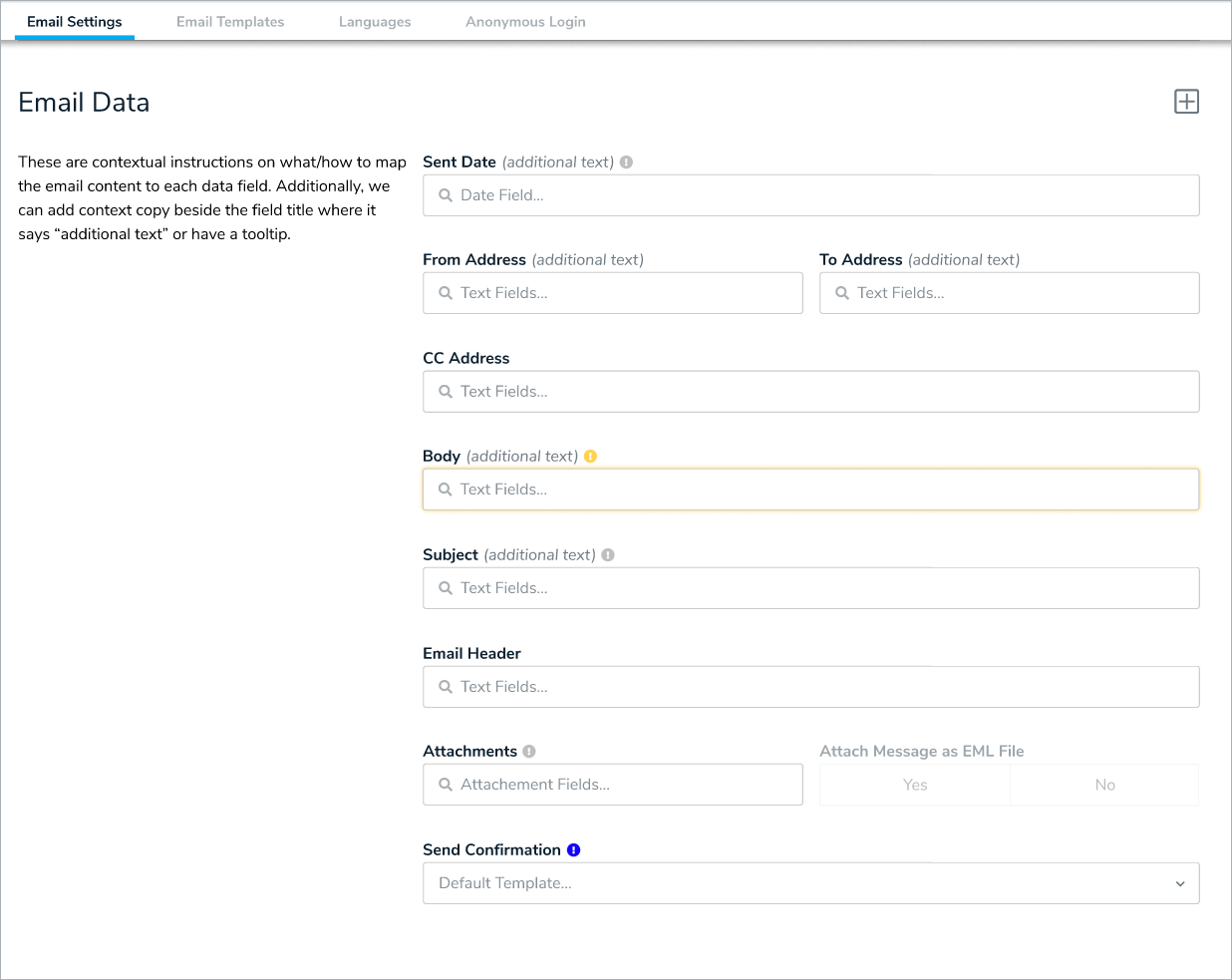The height and width of the screenshot is (980, 1232).
Task: Go to the Languages tab
Action: (x=375, y=21)
